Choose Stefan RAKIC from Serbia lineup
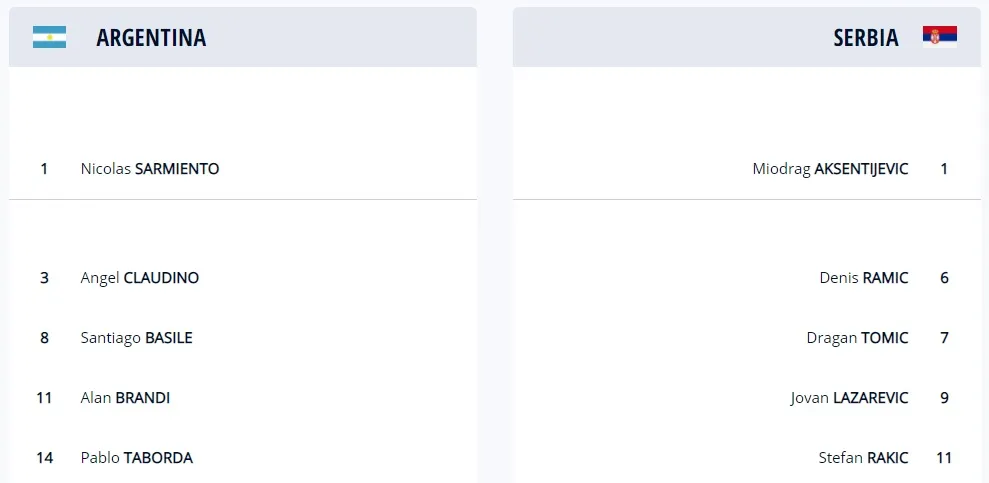This screenshot has height=483, width=989. 863,458
